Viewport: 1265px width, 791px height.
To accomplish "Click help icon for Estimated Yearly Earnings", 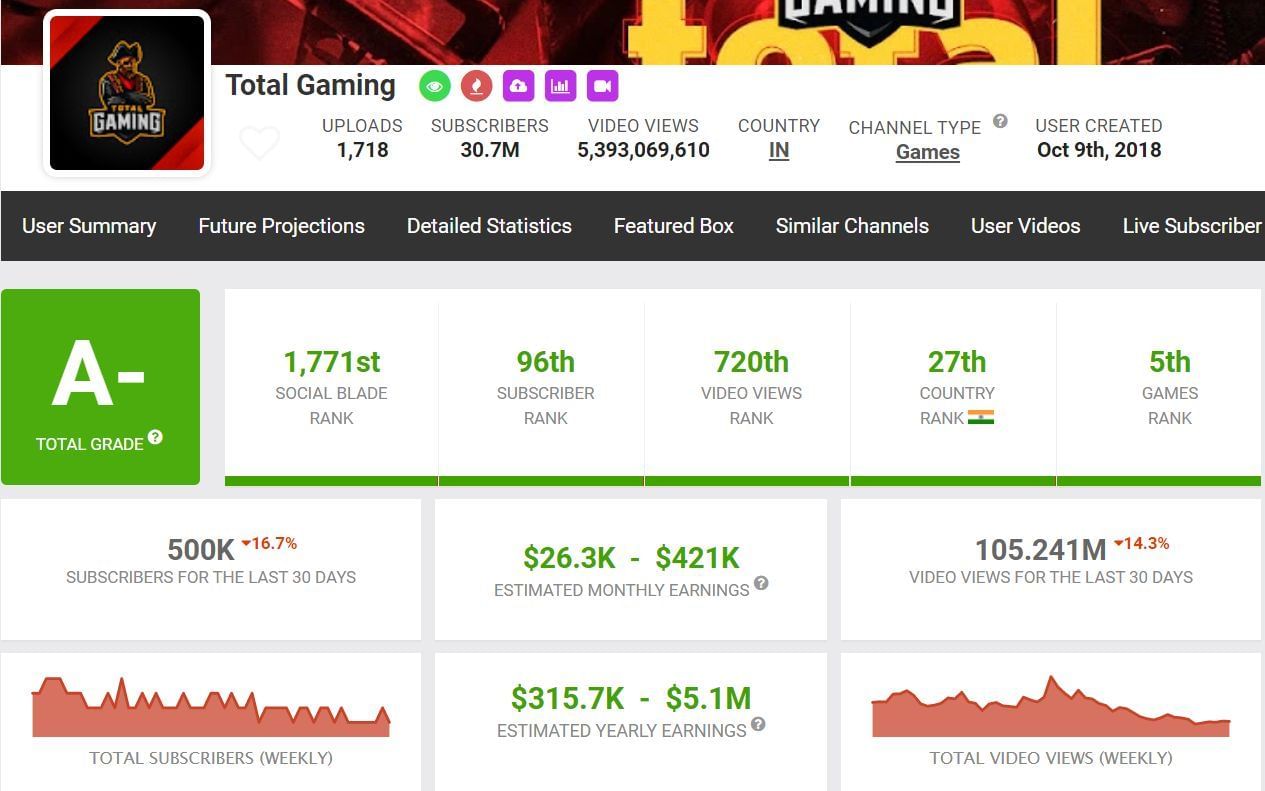I will (758, 724).
